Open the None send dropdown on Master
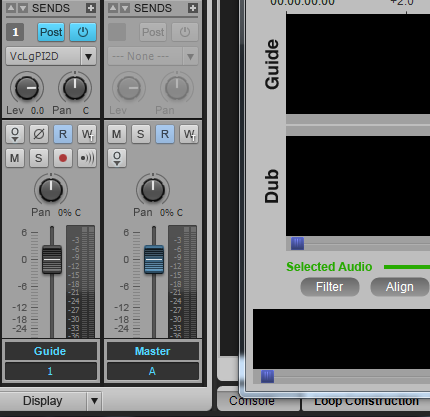This screenshot has height=417, width=430. [x=190, y=56]
